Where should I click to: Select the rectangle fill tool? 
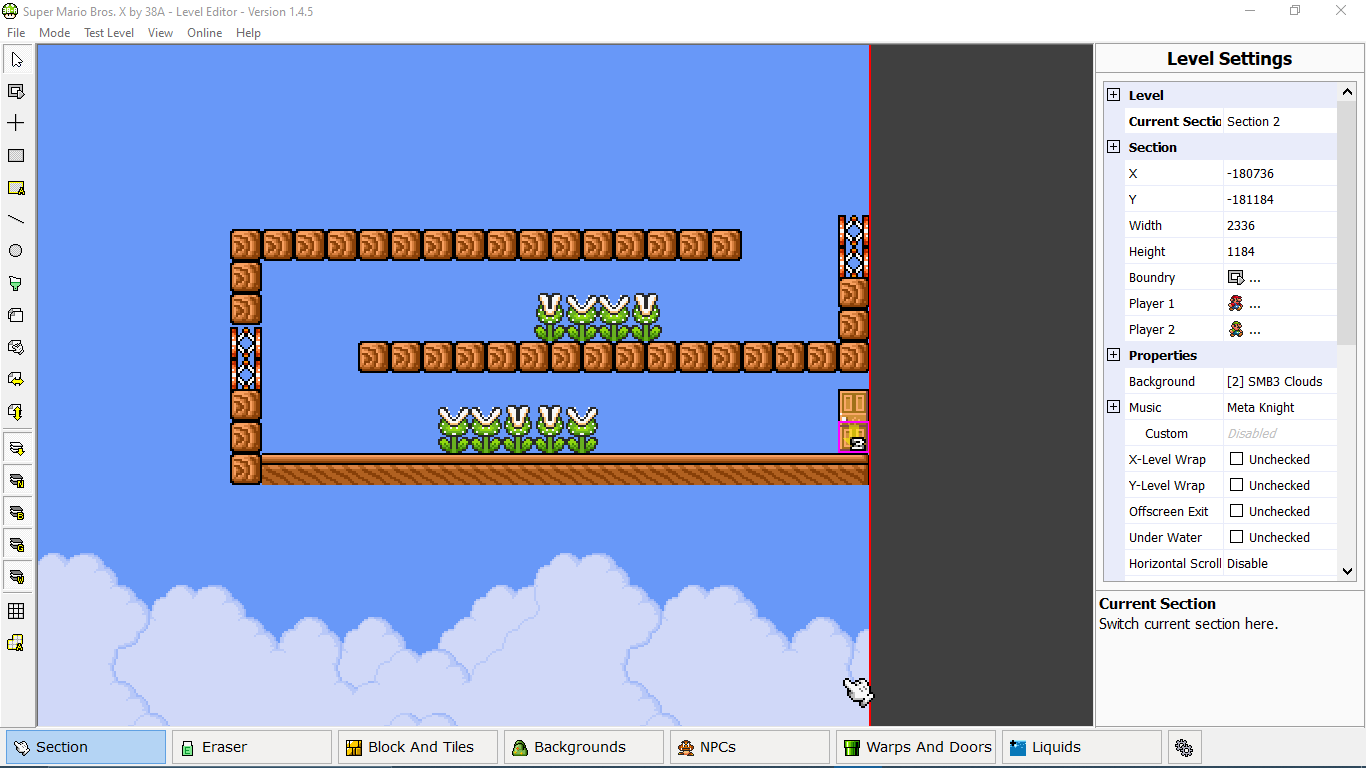click(16, 156)
